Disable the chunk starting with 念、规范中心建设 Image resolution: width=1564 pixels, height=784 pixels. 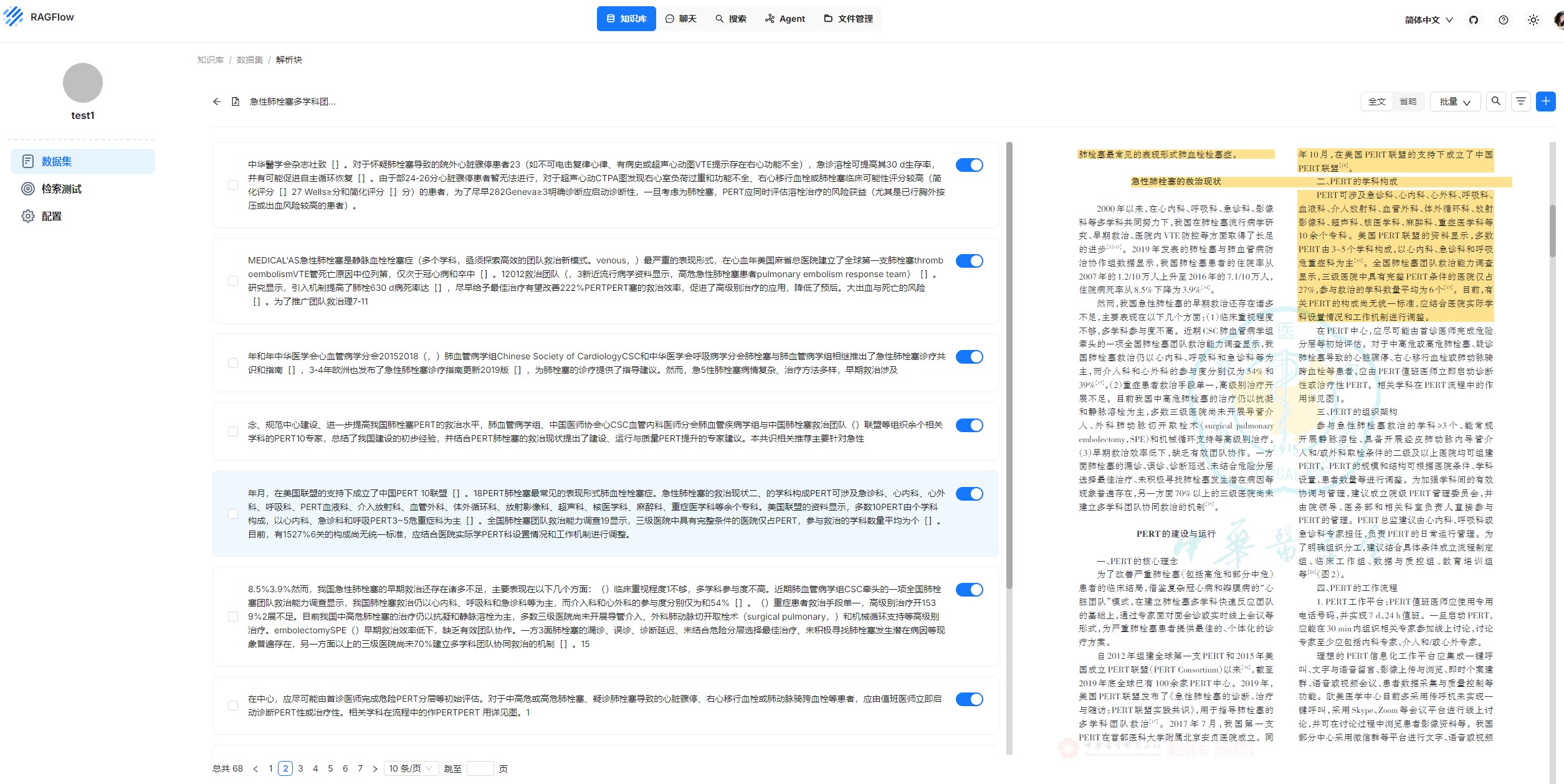[969, 425]
